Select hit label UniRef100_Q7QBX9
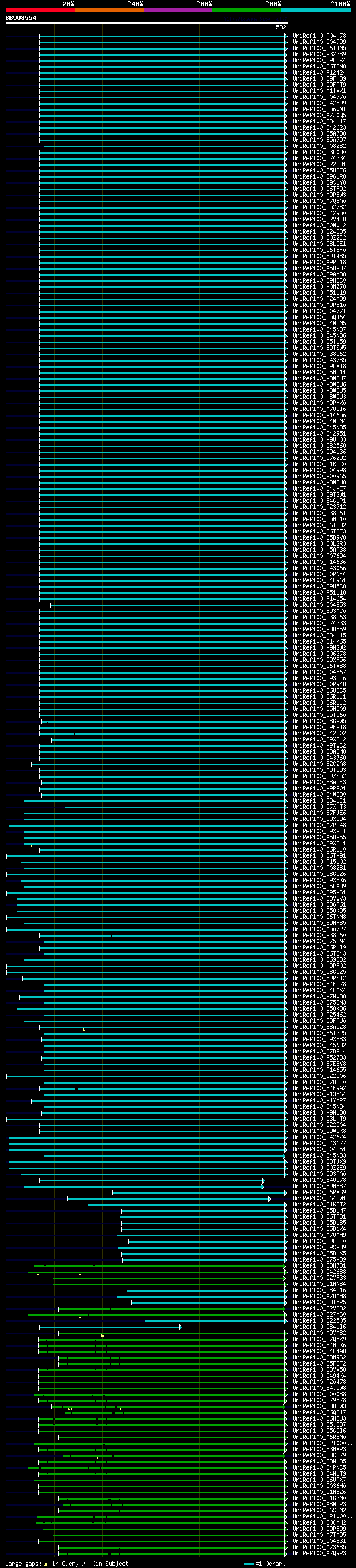 tap(319, 1339)
